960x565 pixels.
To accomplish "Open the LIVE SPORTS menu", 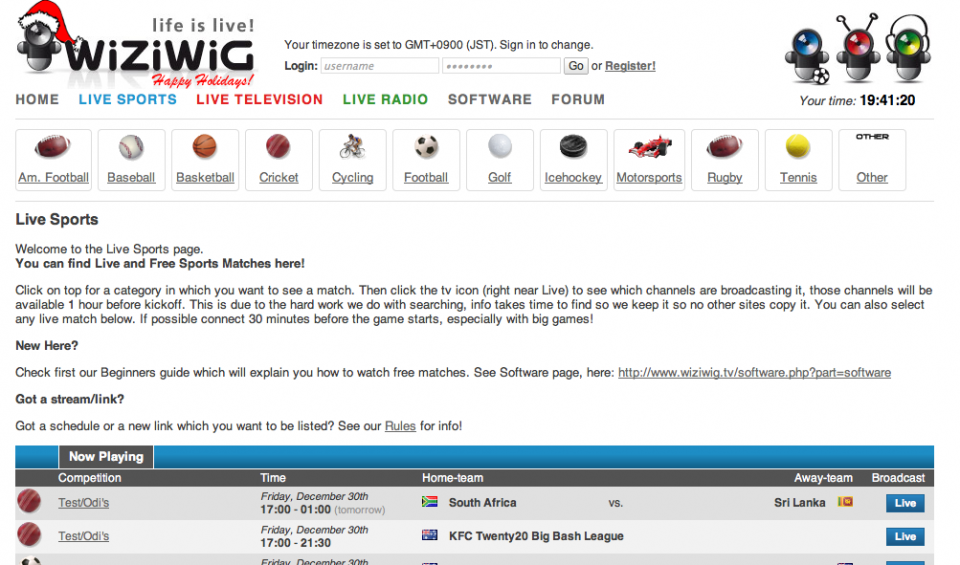I will pyautogui.click(x=127, y=99).
